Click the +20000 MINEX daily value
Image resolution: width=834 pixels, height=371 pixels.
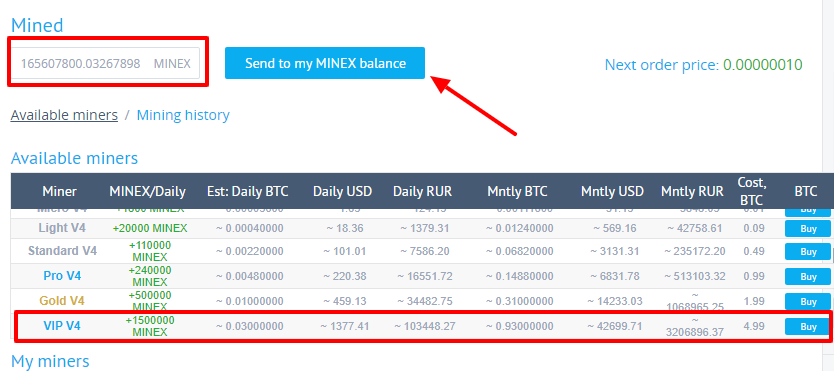(150, 229)
